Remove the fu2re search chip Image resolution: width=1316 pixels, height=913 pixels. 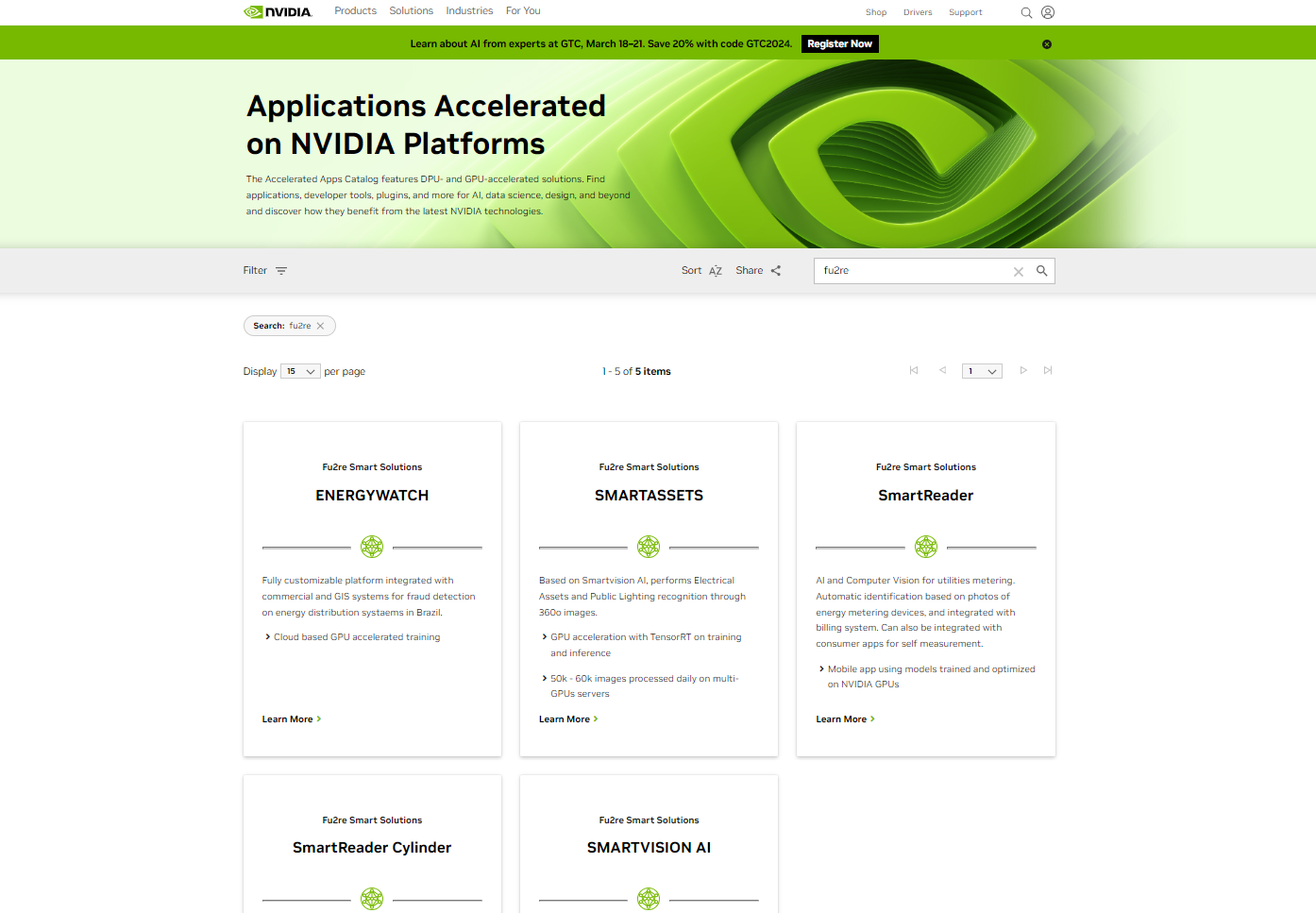[320, 326]
